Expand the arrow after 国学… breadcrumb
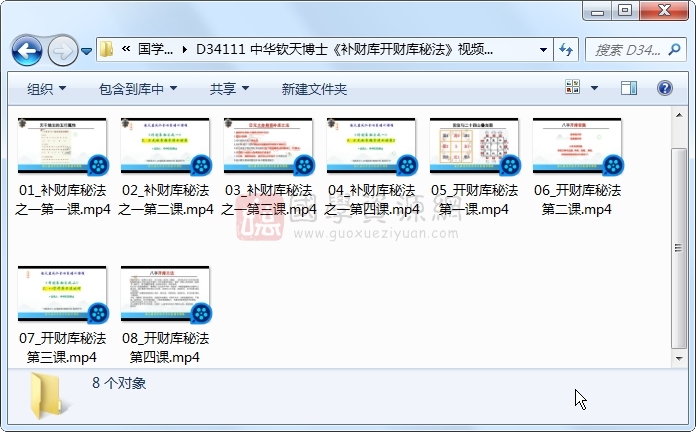The width and height of the screenshot is (696, 432). pos(185,50)
